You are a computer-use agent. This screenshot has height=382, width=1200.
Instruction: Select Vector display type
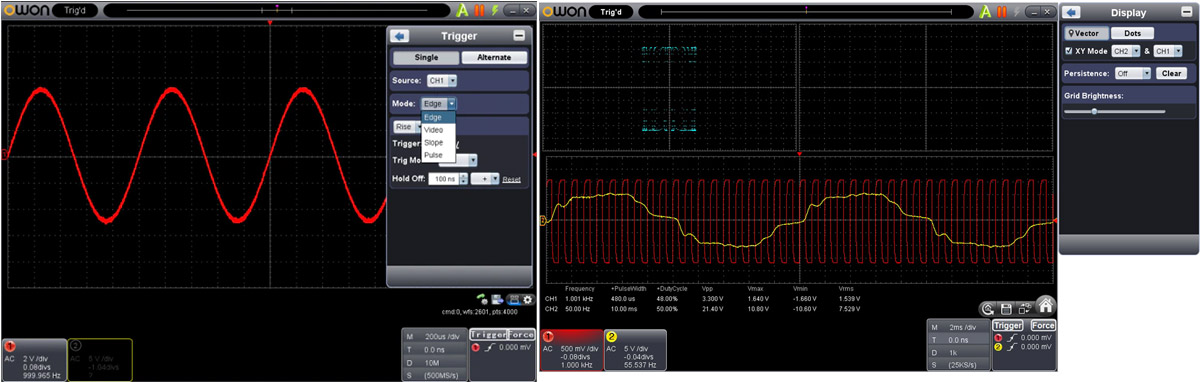tap(1087, 33)
